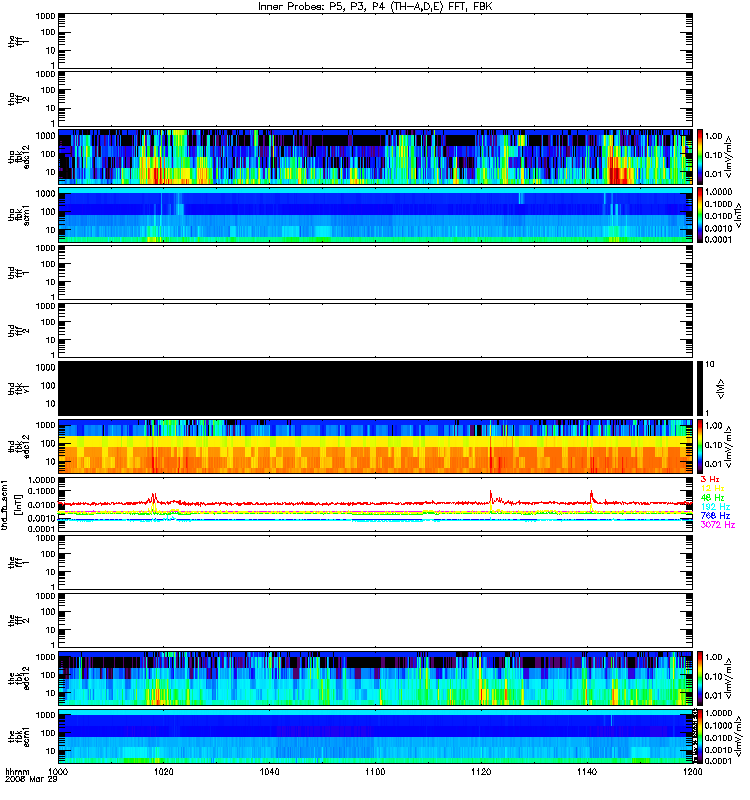Click the empty the fff 1 panel

[376, 562]
